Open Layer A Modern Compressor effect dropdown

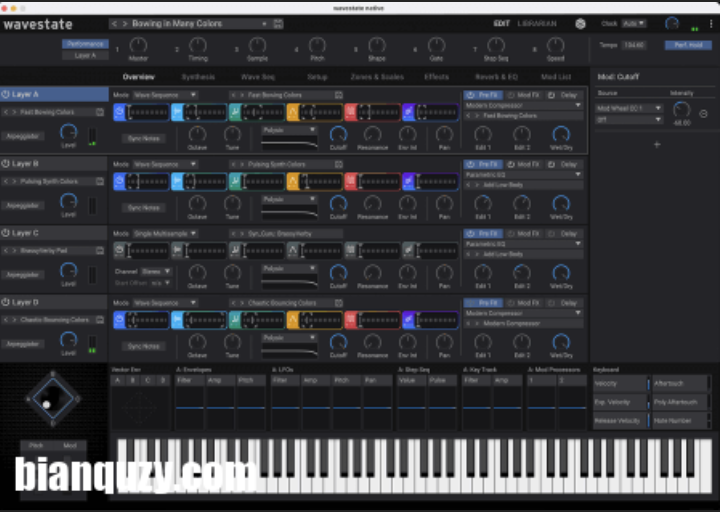coord(523,106)
